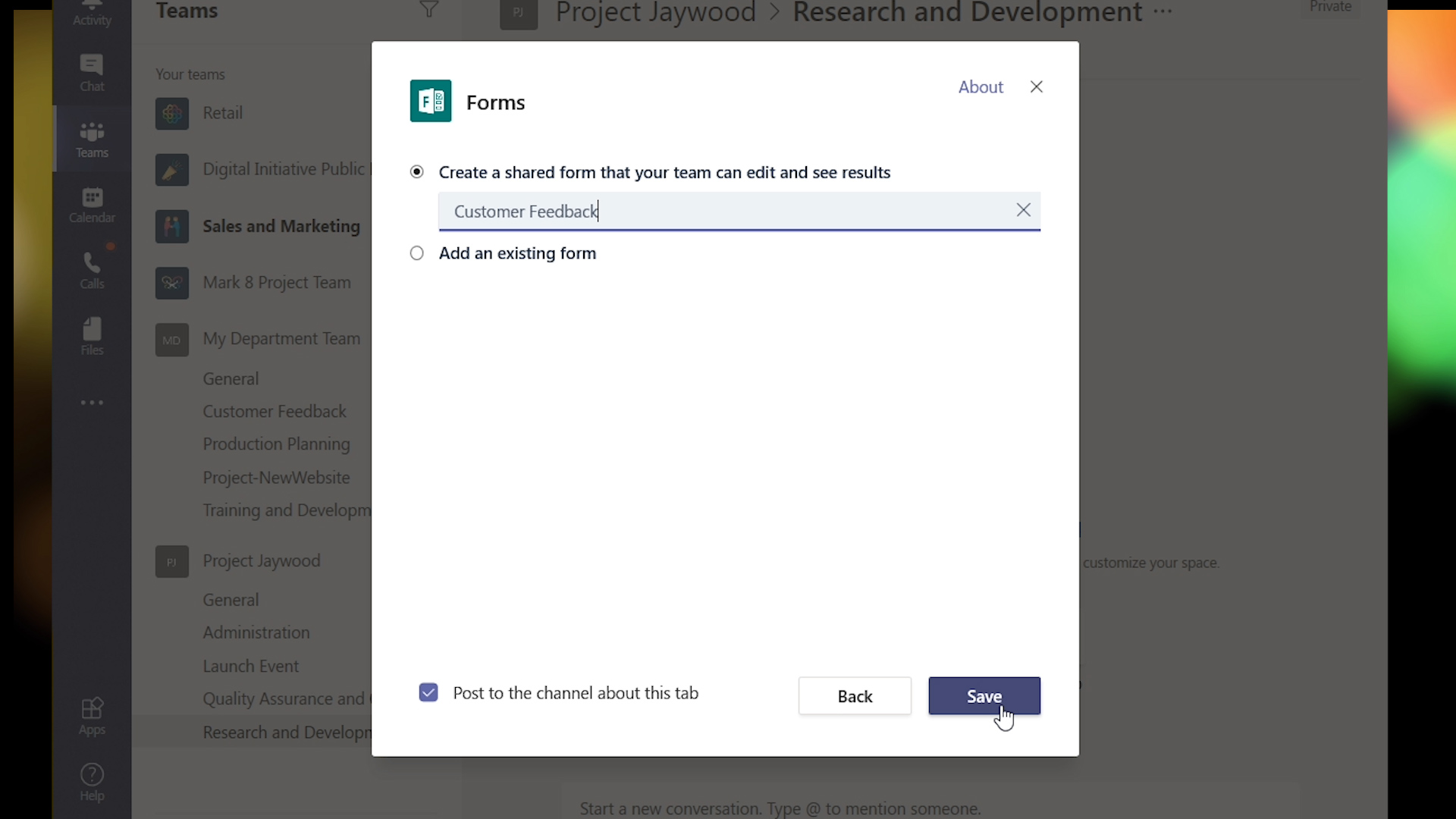
Task: Open the Help icon in the sidebar
Action: (92, 783)
